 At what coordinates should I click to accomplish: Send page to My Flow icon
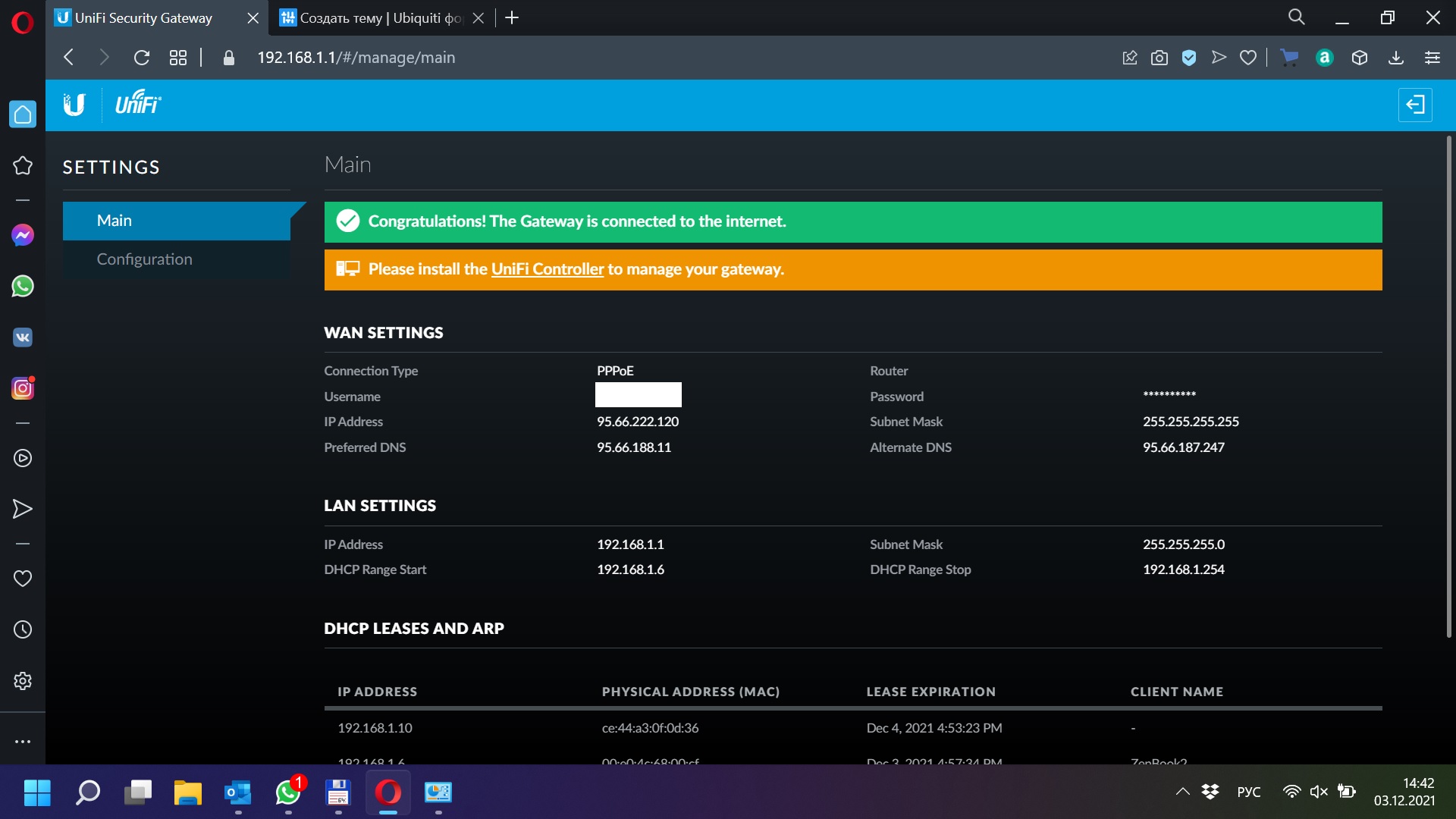1219,58
